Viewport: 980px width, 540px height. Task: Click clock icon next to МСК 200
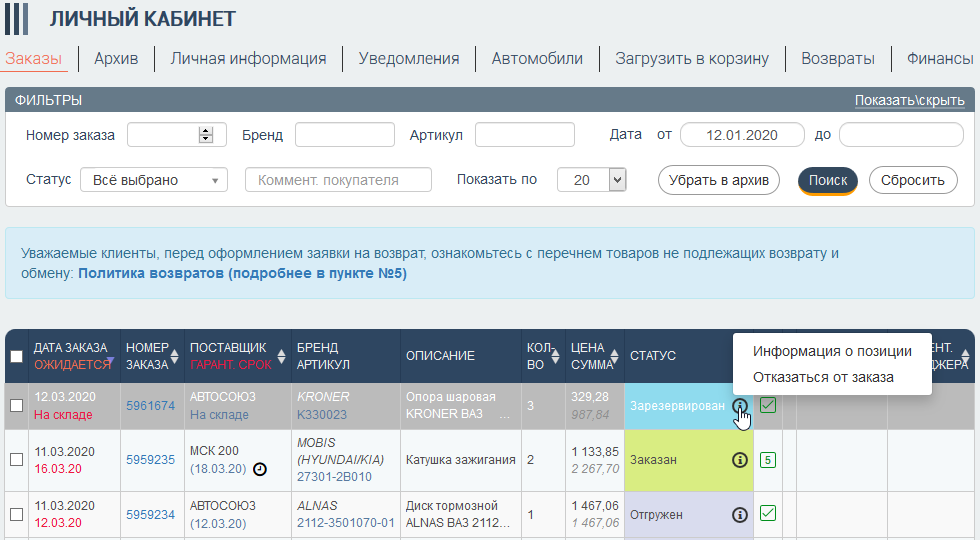260,469
